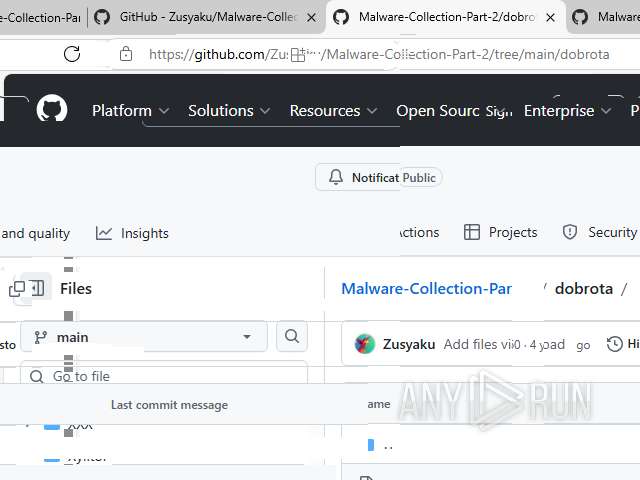Click the History clock icon
Image resolution: width=640 pixels, height=480 pixels.
(x=614, y=344)
